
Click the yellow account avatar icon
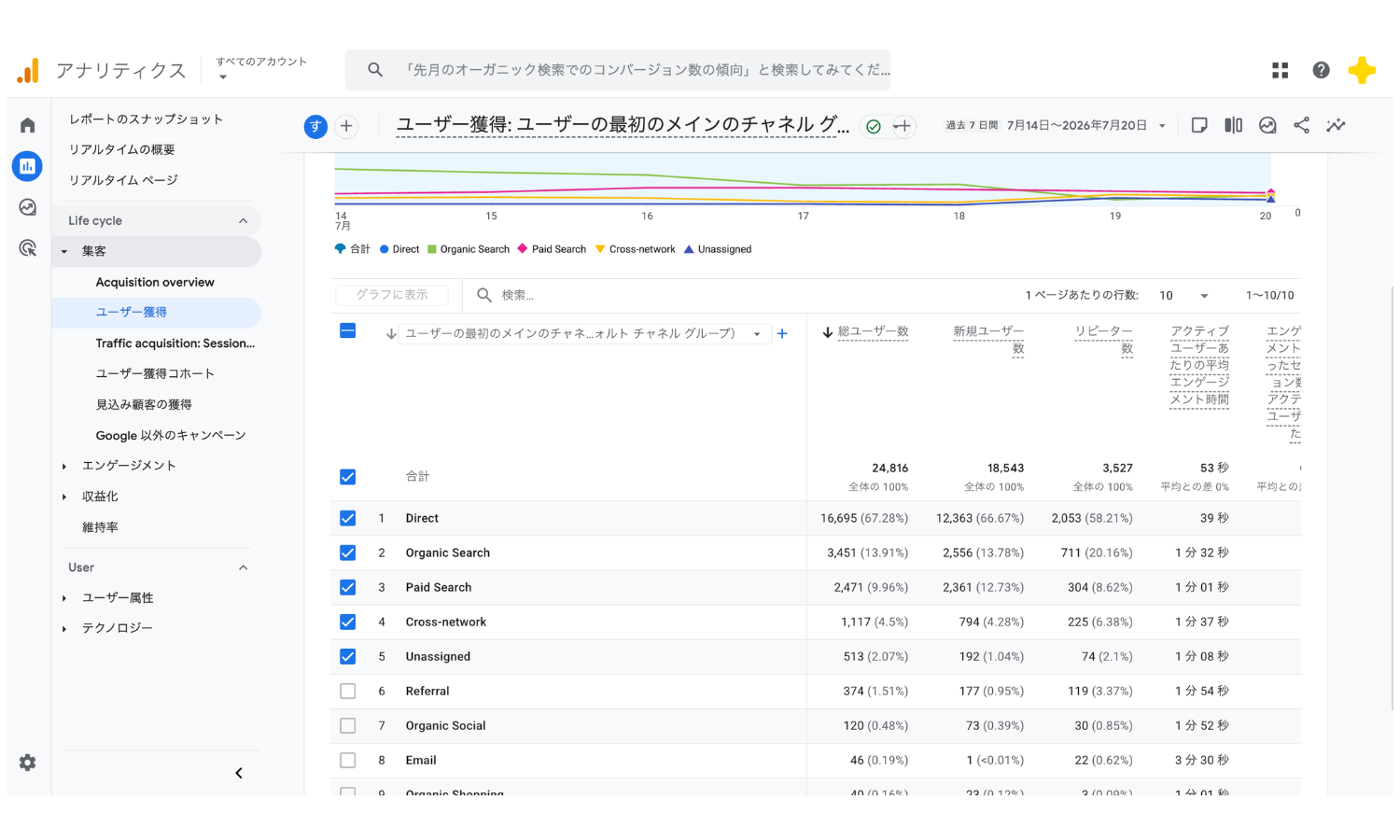coord(1362,70)
